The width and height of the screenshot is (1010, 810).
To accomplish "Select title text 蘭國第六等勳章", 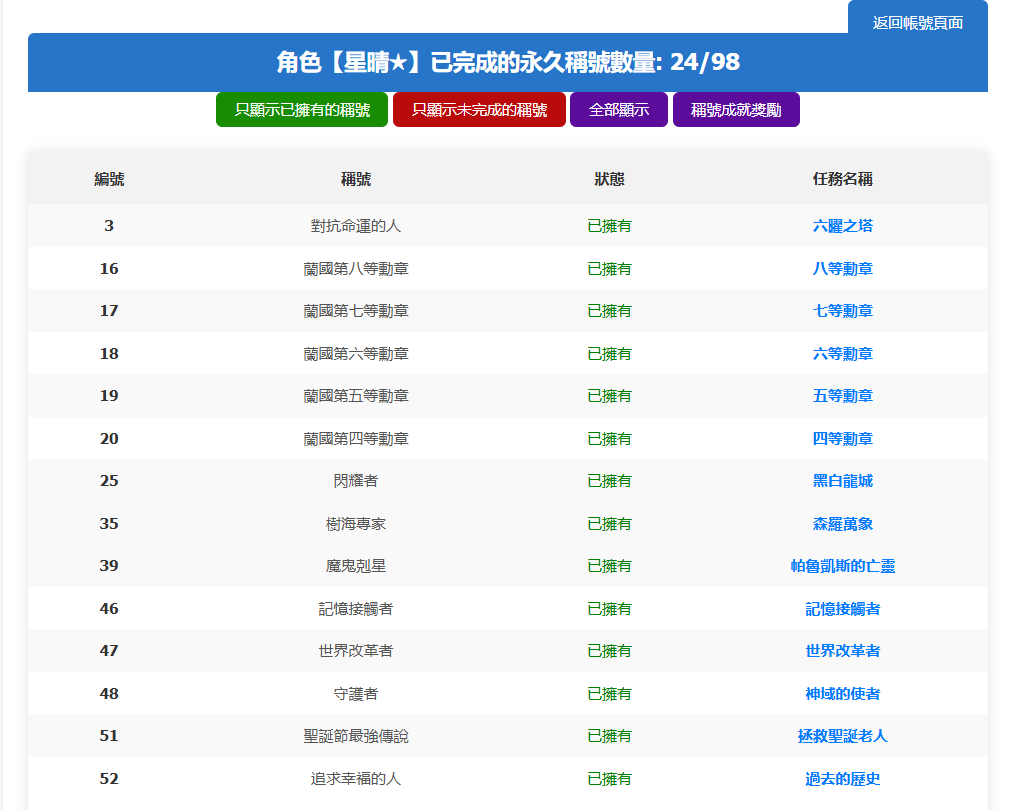I will [356, 353].
